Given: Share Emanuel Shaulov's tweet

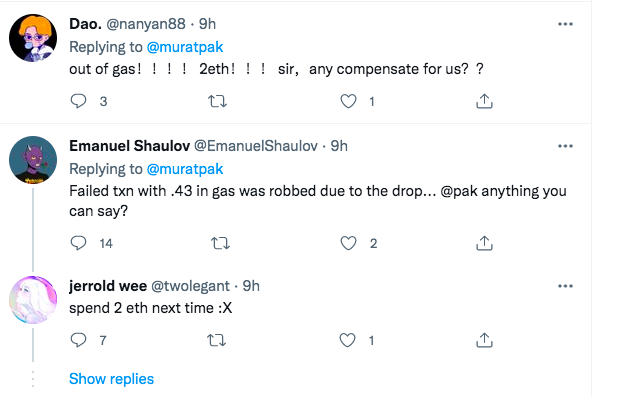Looking at the screenshot, I should [x=484, y=243].
